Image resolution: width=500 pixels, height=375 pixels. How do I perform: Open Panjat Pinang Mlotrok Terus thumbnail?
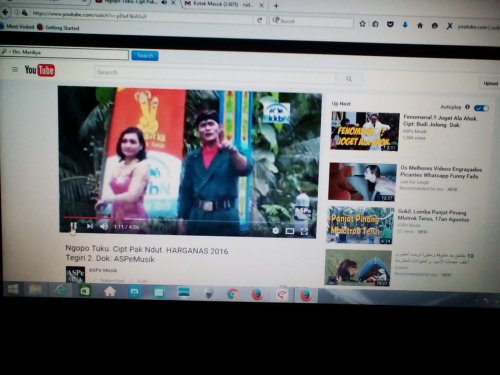360,225
